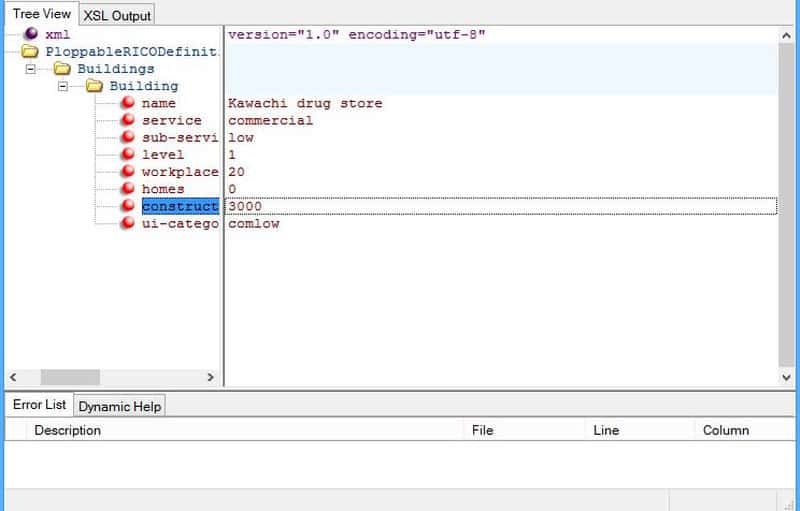Screen dimensions: 800x511
Task: Click the Buildings folder icon
Action: point(62,69)
